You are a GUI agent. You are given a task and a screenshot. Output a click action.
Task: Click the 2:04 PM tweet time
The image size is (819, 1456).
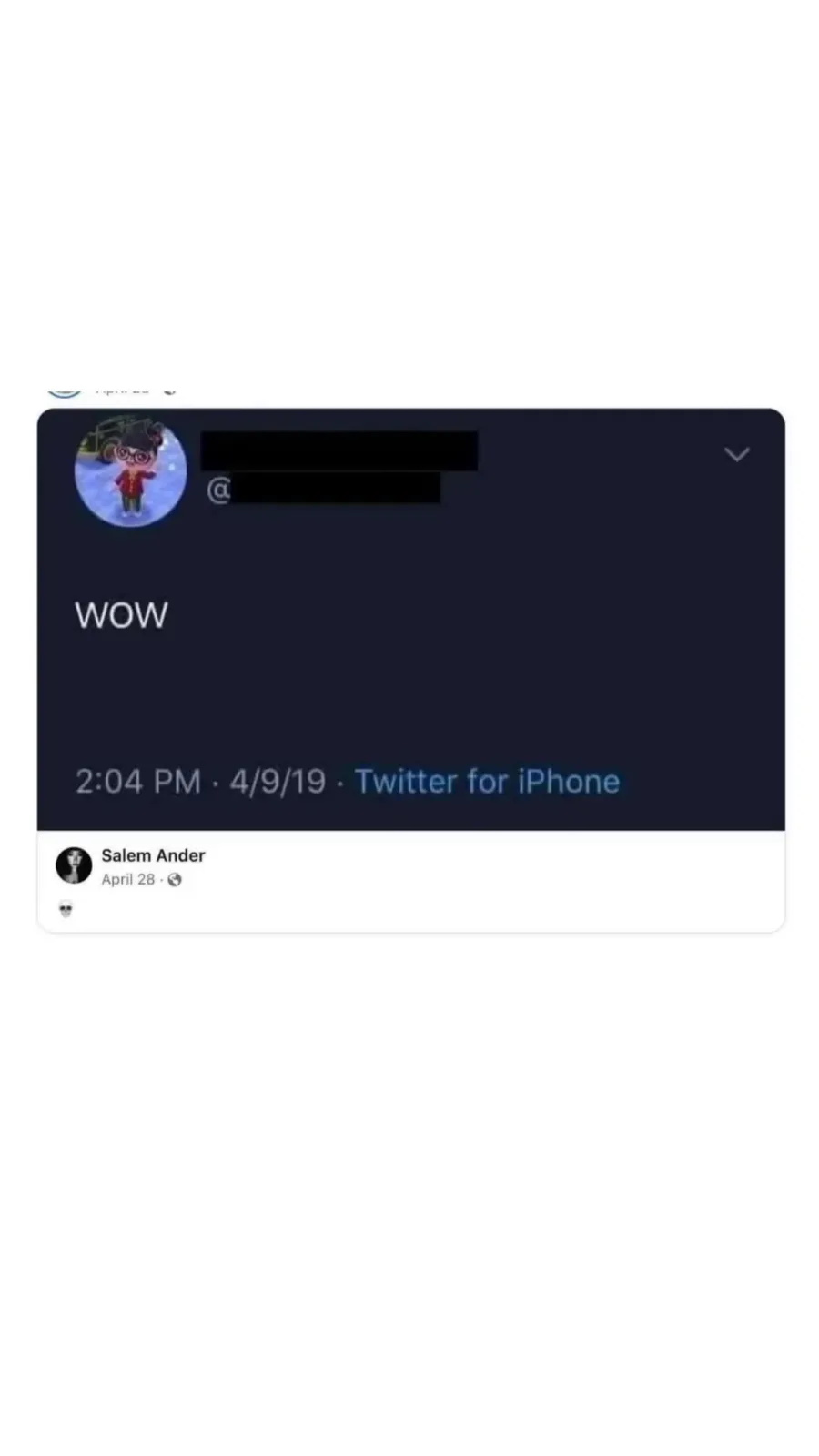click(138, 781)
